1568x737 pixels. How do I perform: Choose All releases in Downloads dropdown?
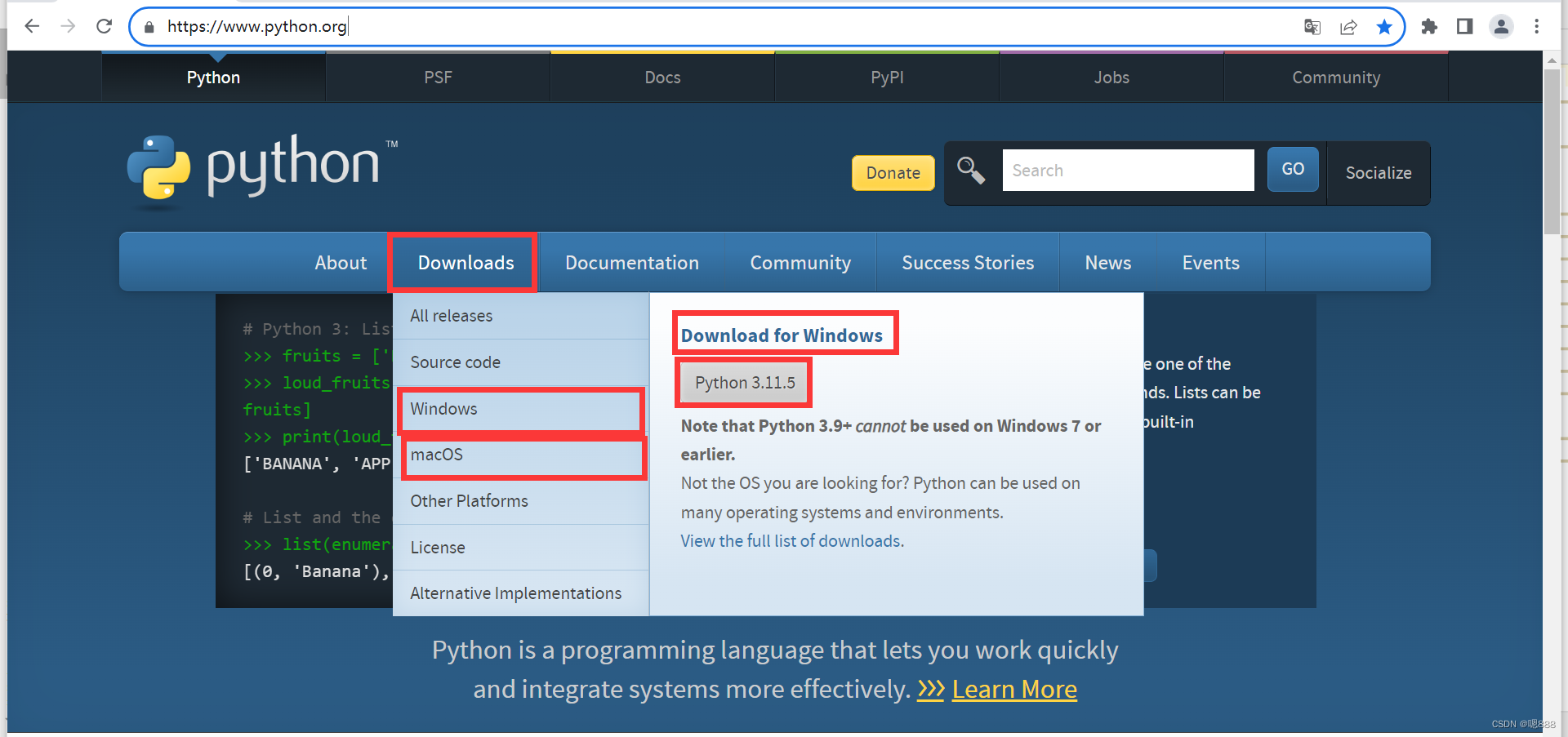pos(521,316)
